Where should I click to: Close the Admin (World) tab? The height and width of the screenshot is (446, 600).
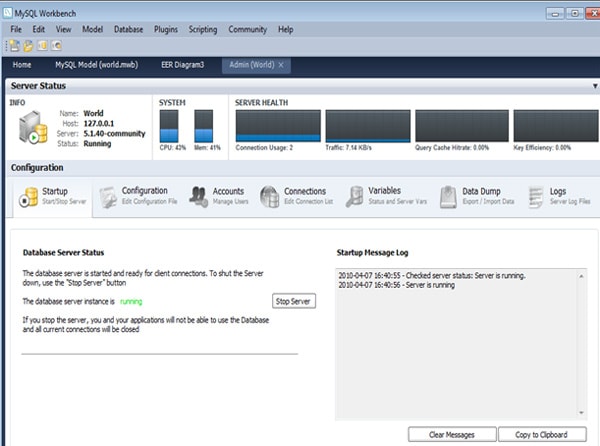click(x=281, y=65)
